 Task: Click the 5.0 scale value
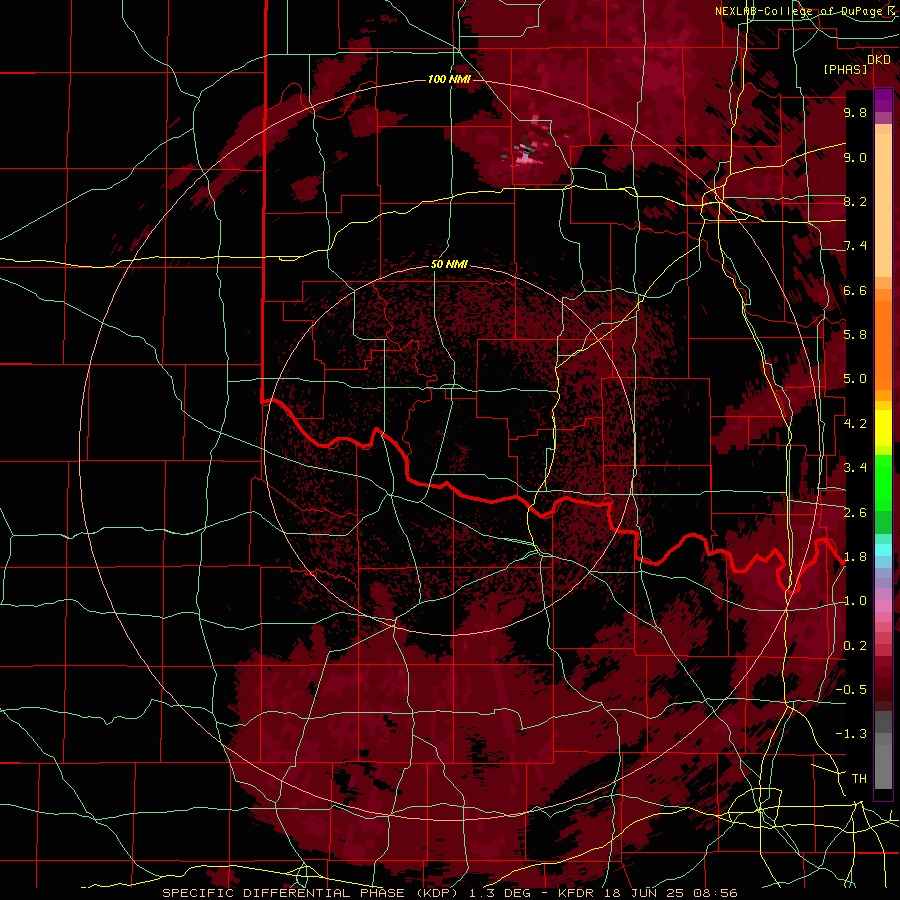click(x=855, y=379)
